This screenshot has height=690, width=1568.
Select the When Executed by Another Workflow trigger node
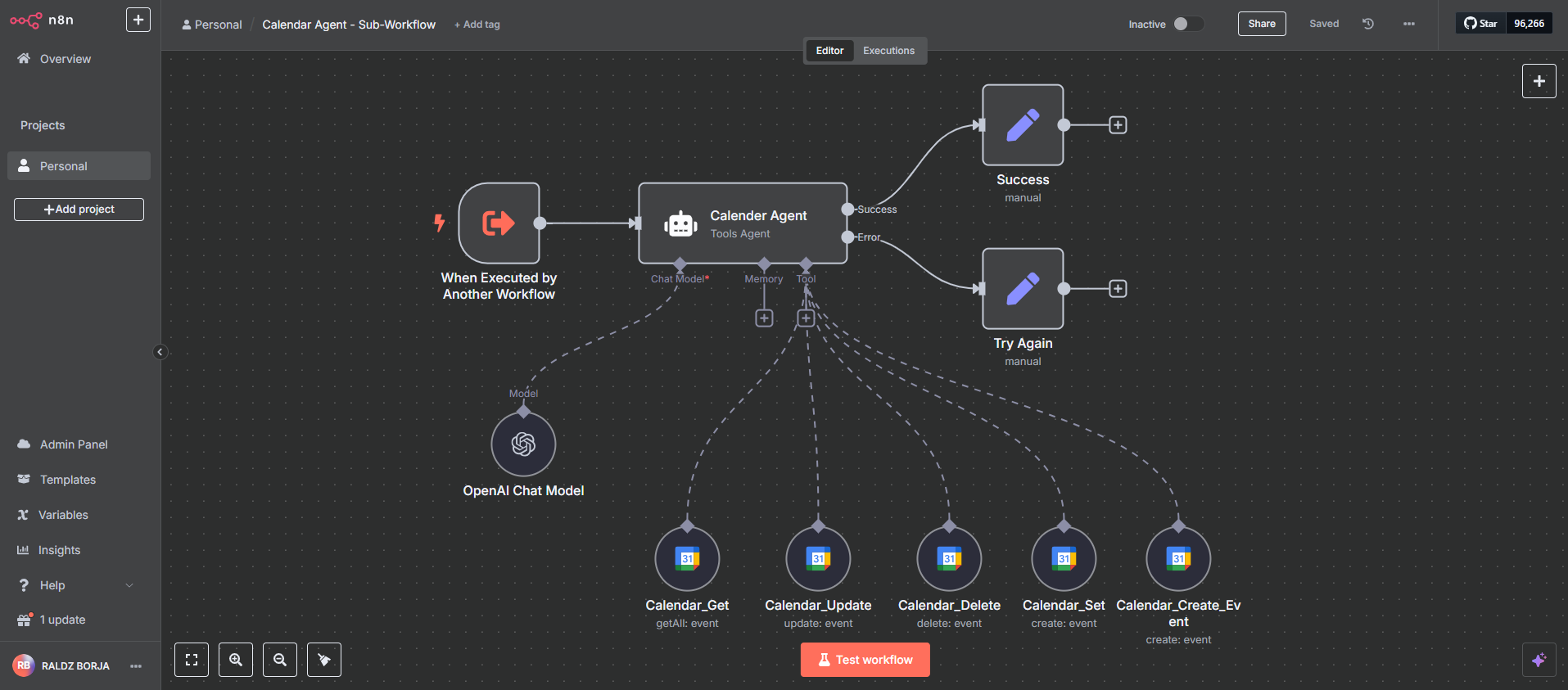(499, 223)
